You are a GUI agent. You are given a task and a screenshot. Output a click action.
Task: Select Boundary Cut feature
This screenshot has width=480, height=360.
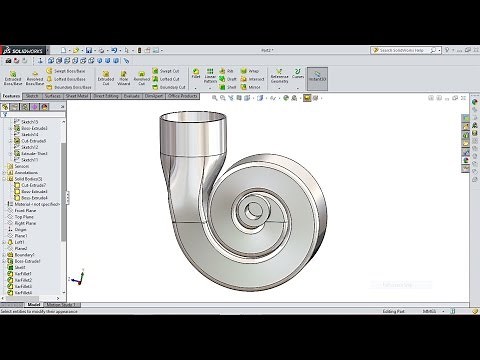[169, 87]
